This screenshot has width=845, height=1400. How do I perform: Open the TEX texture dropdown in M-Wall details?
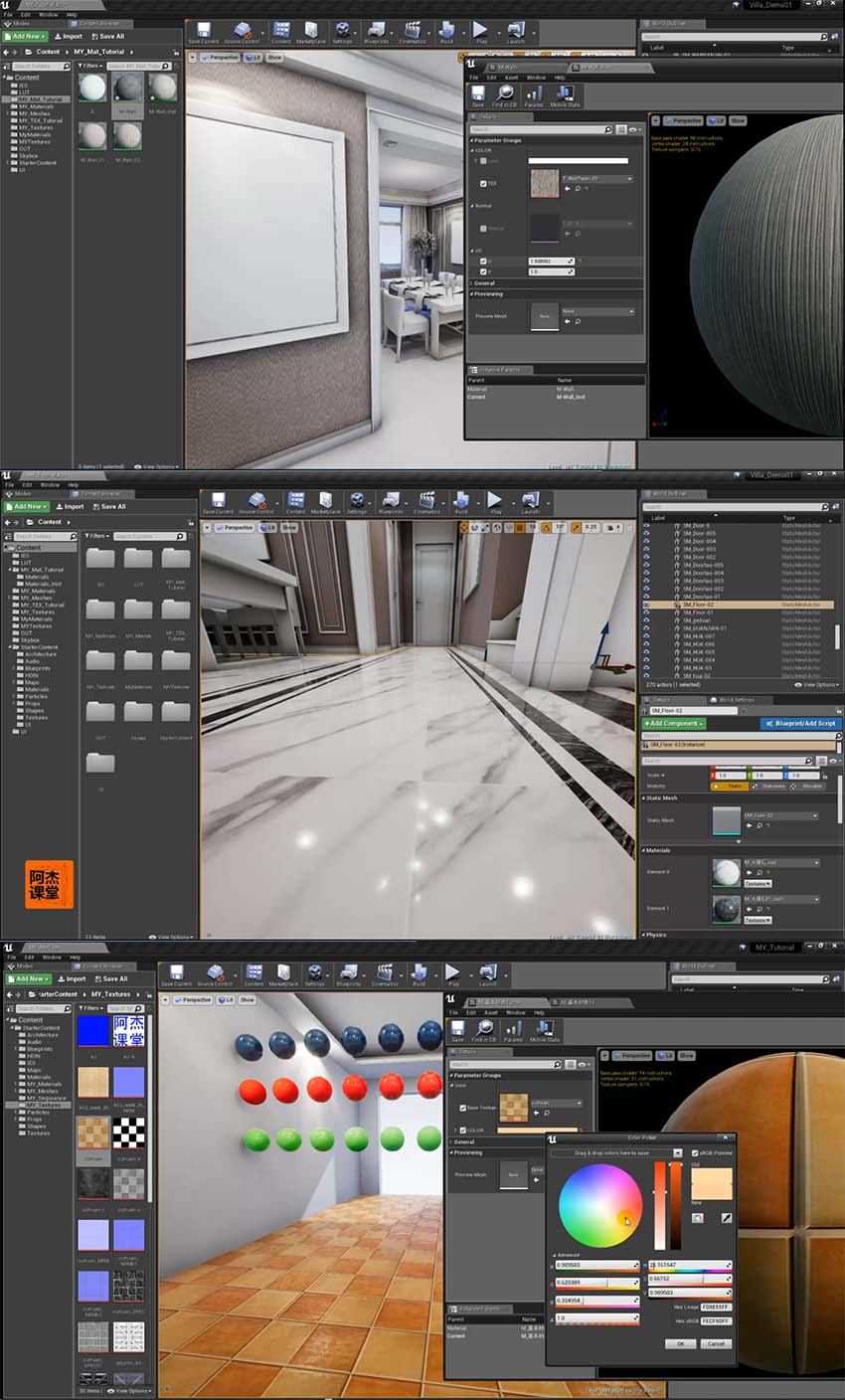(x=596, y=179)
